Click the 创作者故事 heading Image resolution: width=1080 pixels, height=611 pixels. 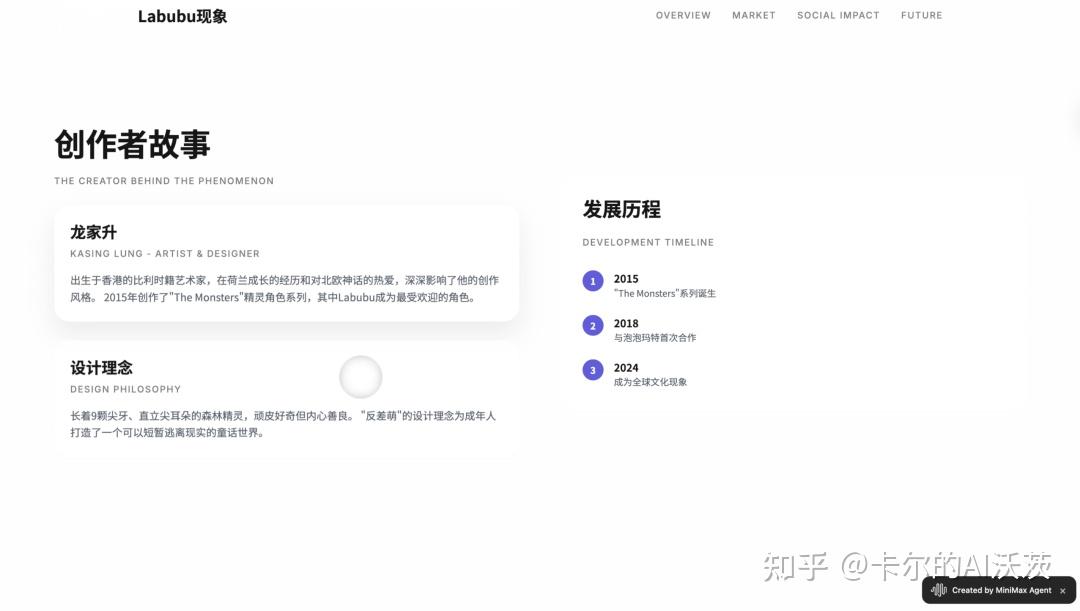click(132, 145)
